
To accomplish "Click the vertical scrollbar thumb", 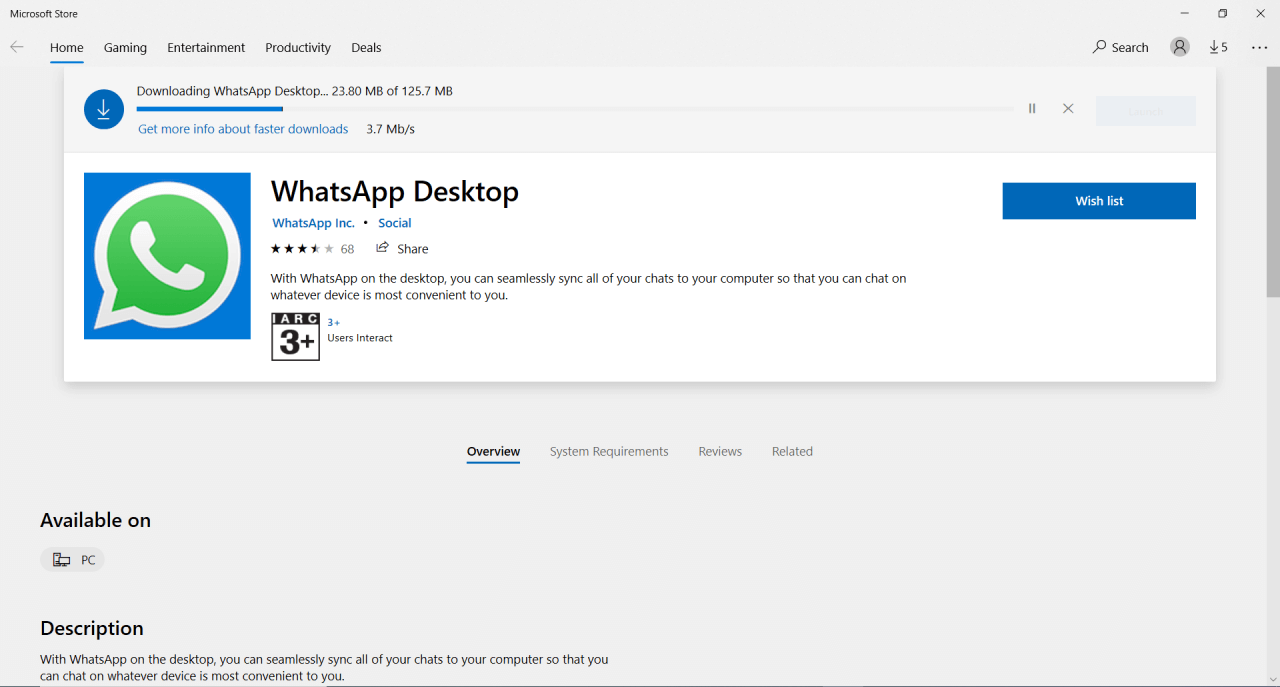I will coord(1273,182).
